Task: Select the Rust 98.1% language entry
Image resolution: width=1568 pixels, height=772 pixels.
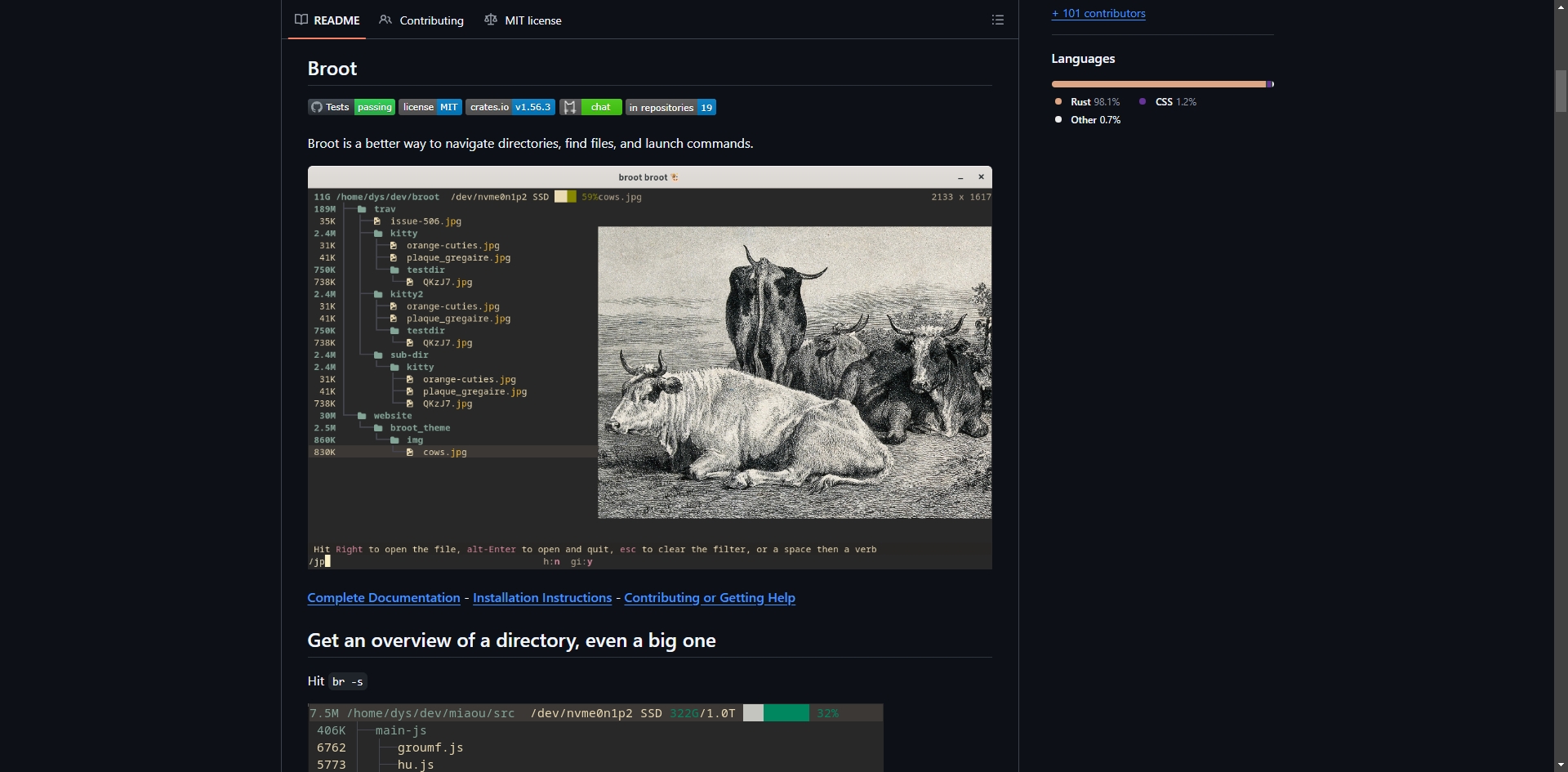Action: click(x=1087, y=102)
